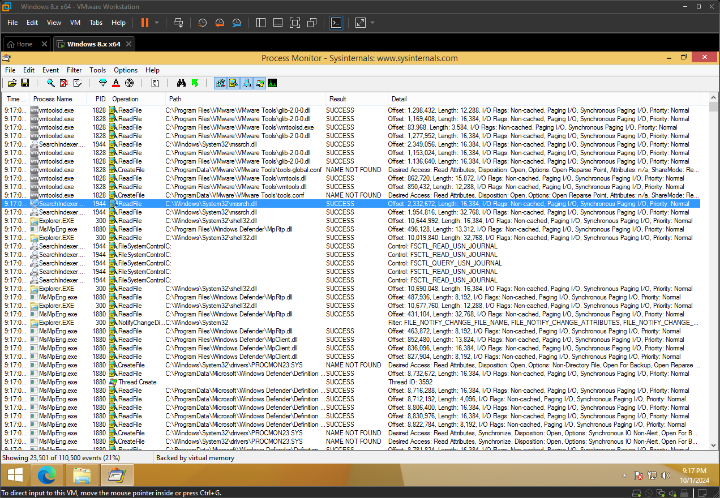Screen dimensions: 720x498
Task: Expand the stretch guest dropdown arrow
Action: click(372, 22)
